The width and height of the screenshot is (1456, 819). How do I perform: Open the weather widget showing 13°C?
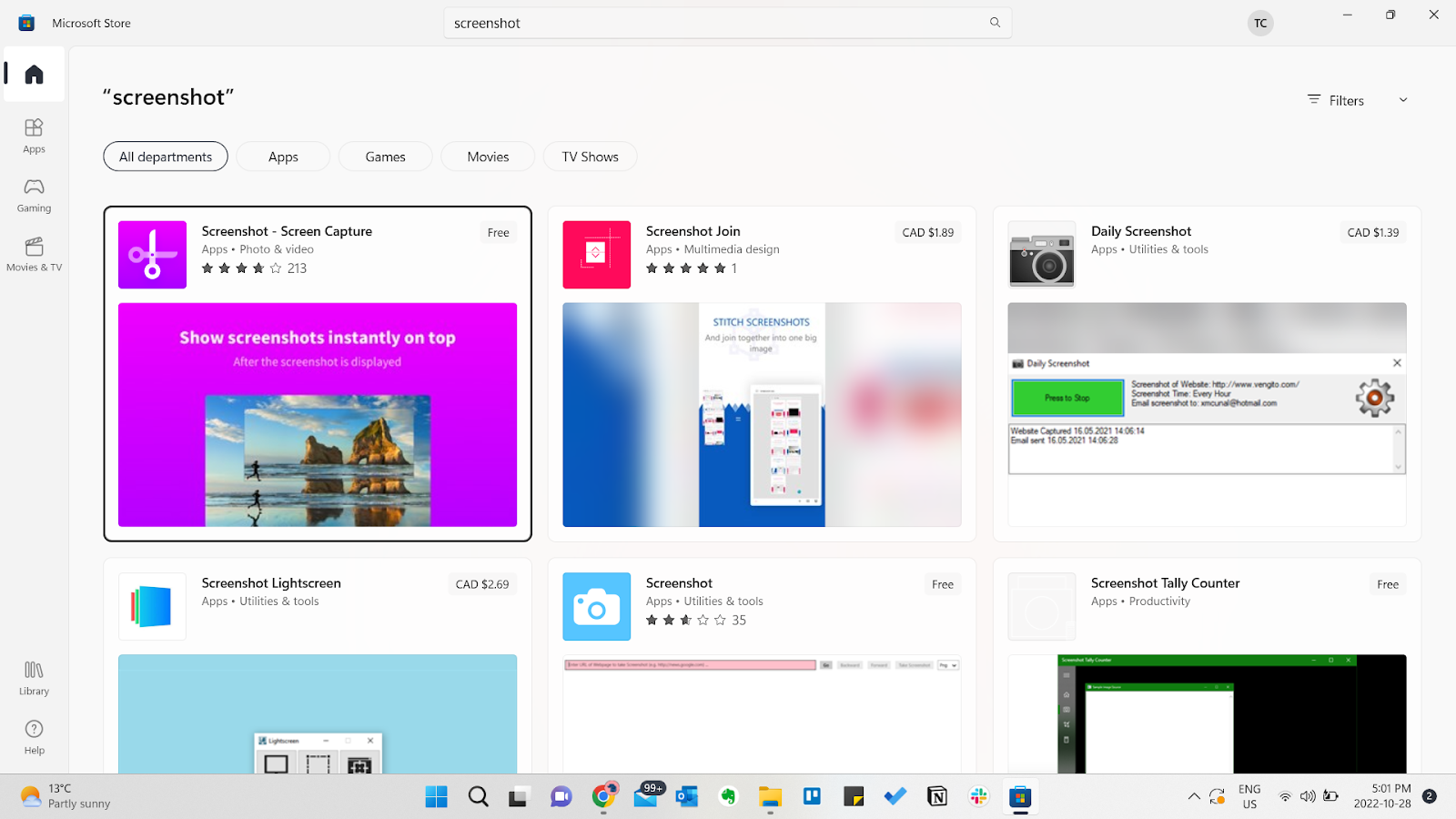point(66,796)
